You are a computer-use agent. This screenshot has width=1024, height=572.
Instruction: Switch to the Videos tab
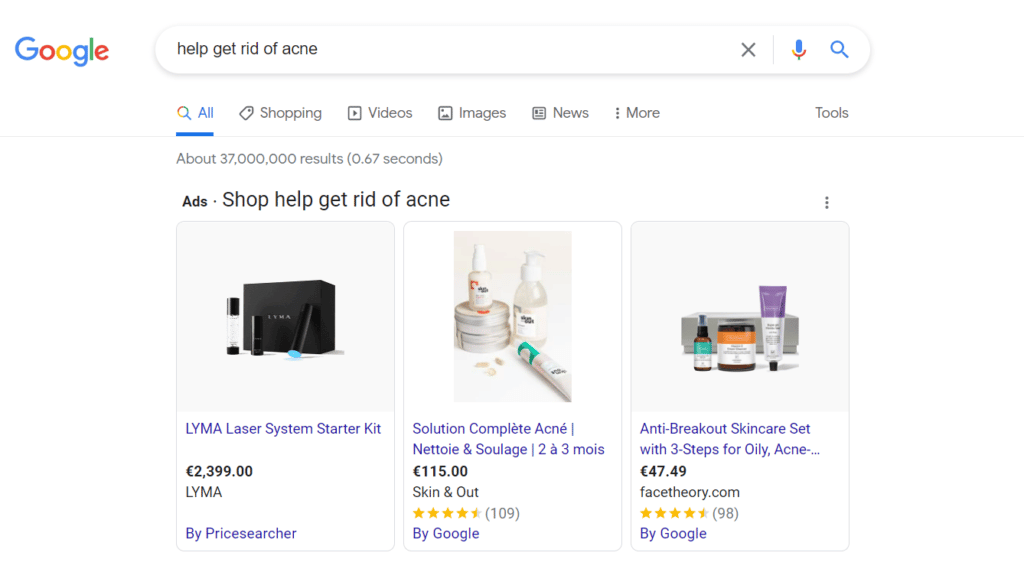tap(380, 113)
